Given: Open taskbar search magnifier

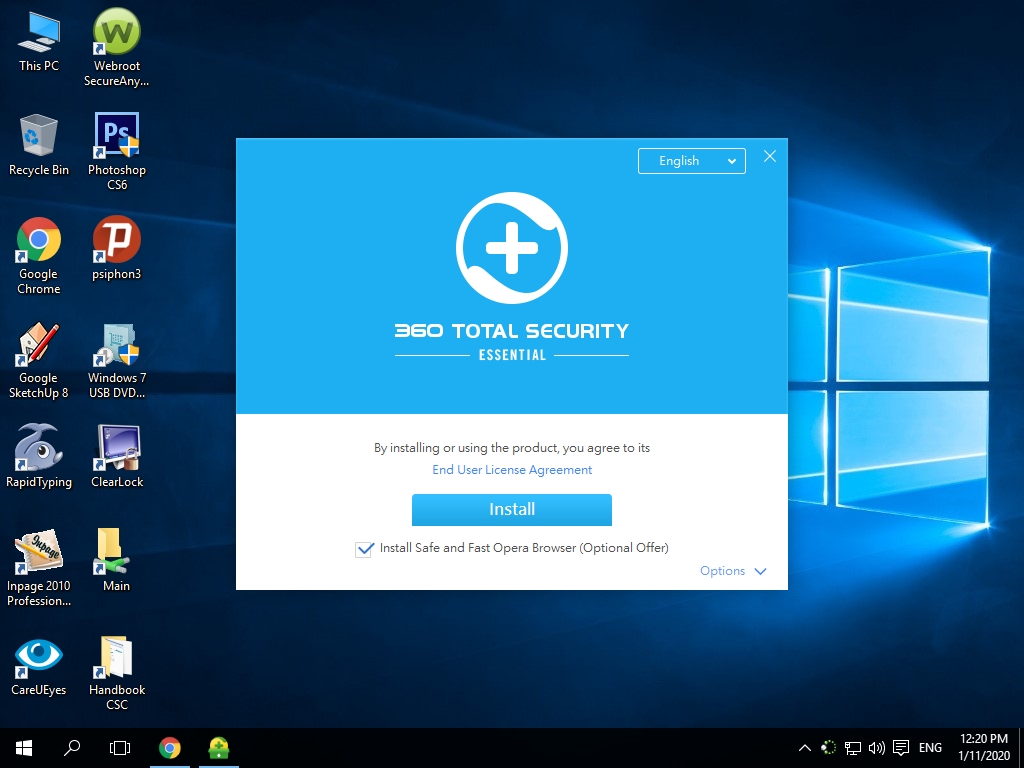Looking at the screenshot, I should tap(72, 748).
